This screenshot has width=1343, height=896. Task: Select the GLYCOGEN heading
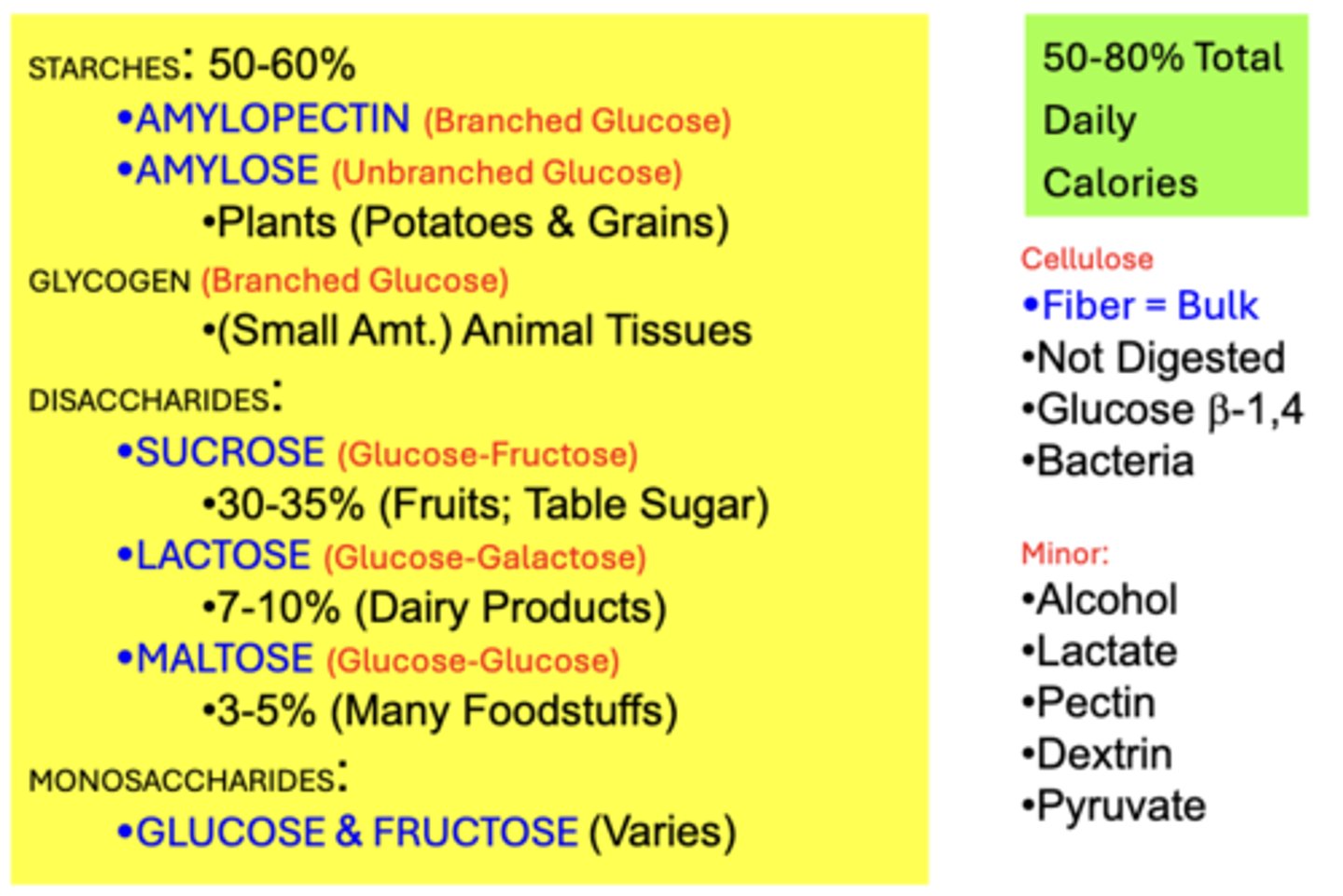click(x=109, y=281)
